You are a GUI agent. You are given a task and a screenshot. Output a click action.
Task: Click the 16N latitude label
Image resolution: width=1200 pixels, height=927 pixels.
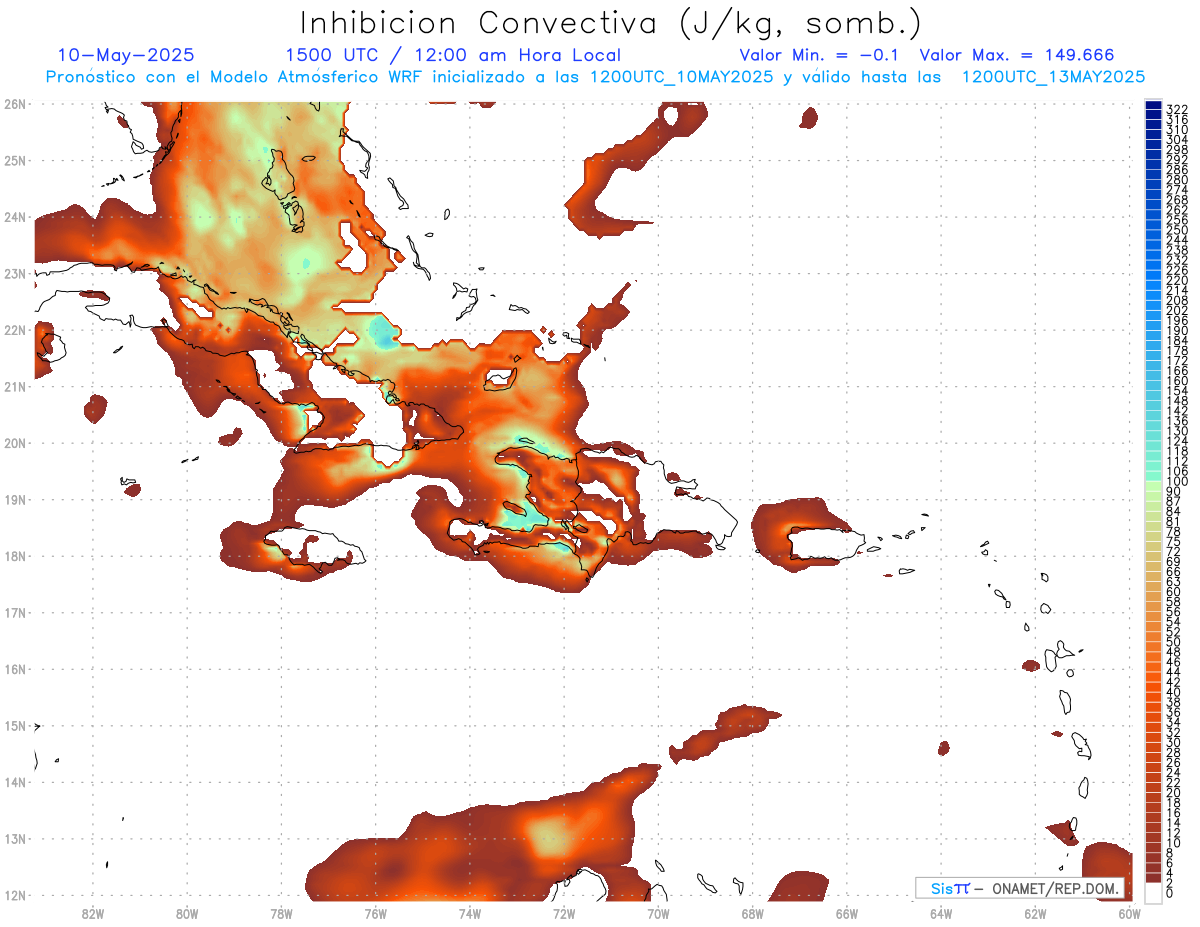tap(14, 669)
